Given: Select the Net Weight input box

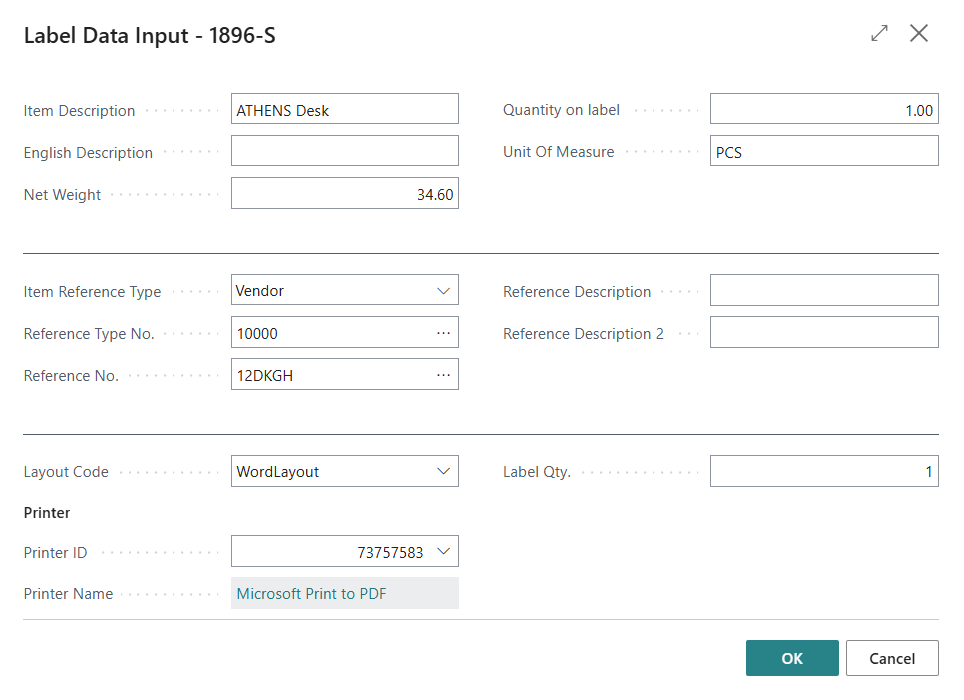Looking at the screenshot, I should click(344, 194).
